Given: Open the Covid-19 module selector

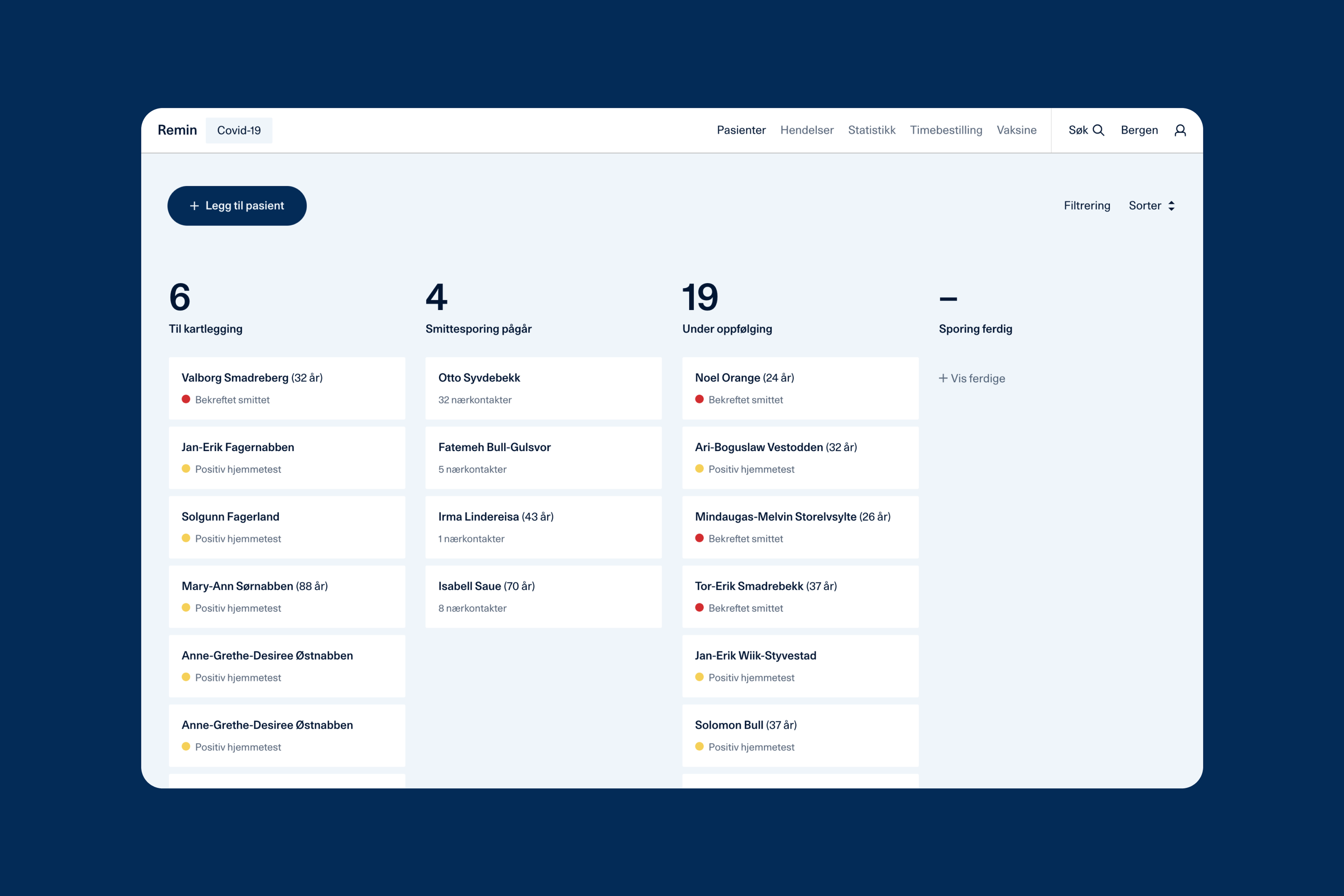Looking at the screenshot, I should (239, 130).
